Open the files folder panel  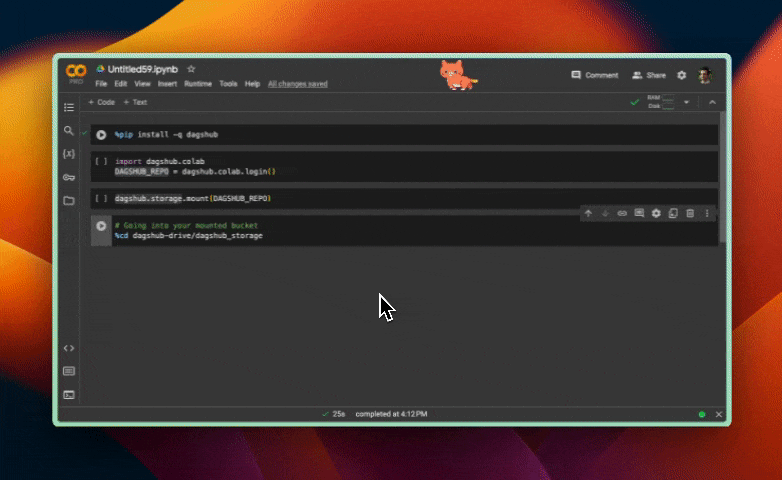[x=69, y=201]
